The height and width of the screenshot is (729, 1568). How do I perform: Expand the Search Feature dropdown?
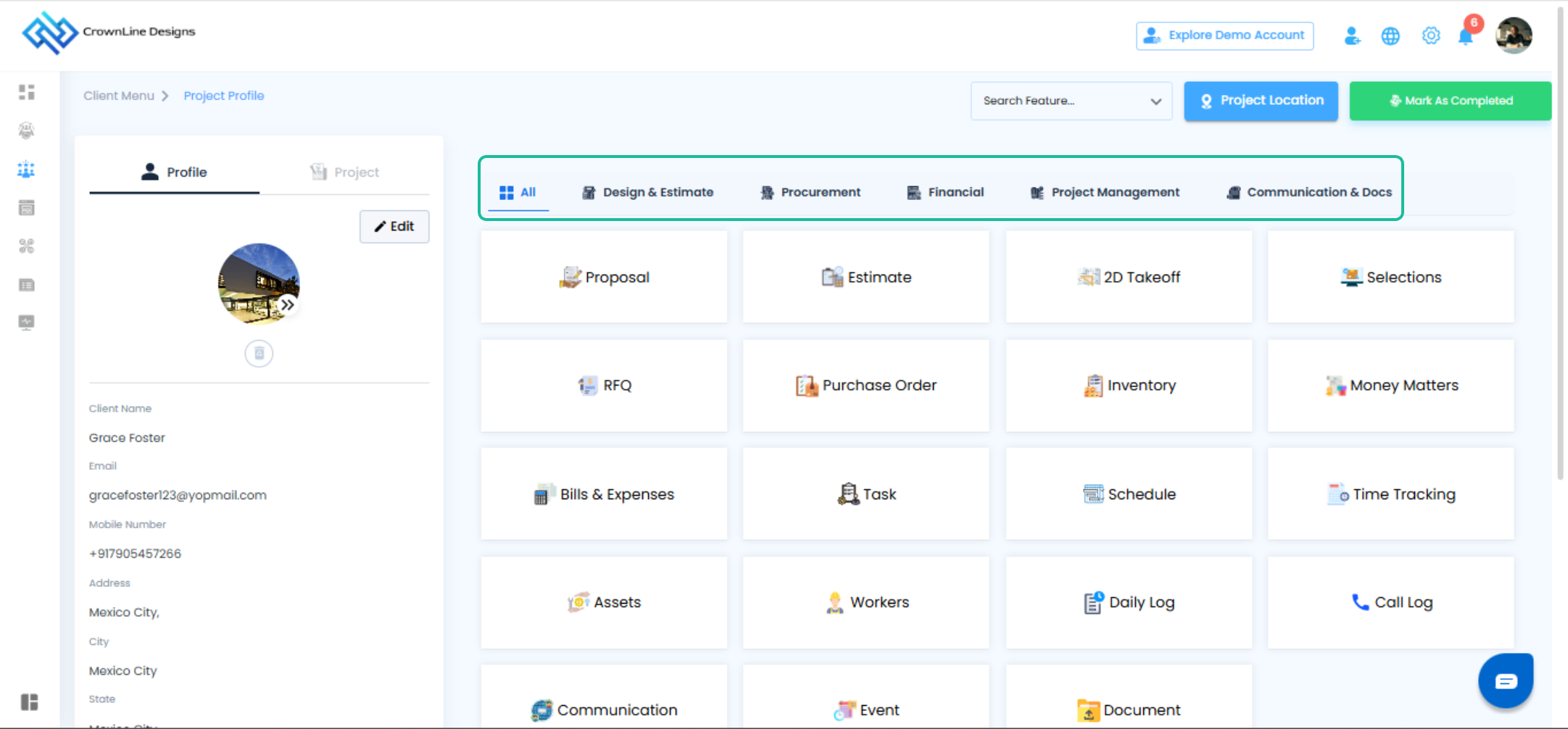tap(1071, 101)
